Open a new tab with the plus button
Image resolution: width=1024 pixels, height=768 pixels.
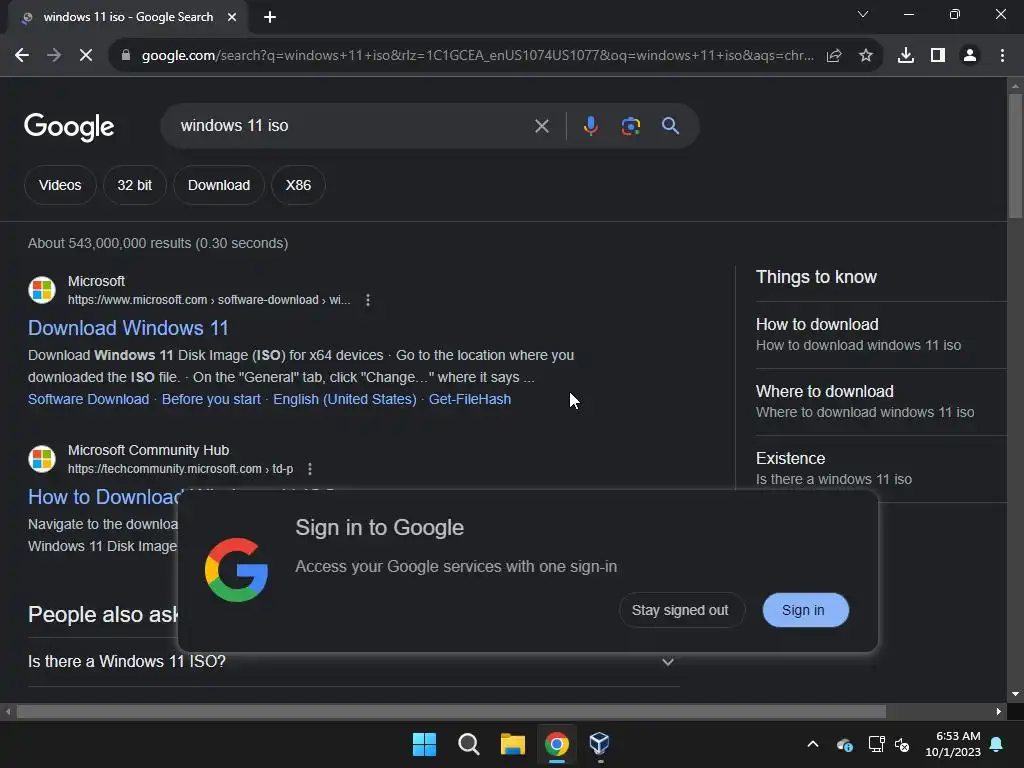tap(270, 17)
